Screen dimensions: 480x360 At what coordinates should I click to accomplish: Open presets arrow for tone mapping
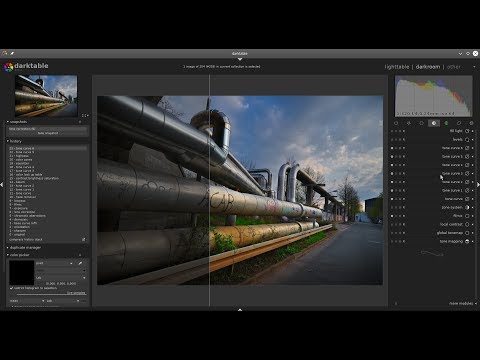tap(473, 241)
